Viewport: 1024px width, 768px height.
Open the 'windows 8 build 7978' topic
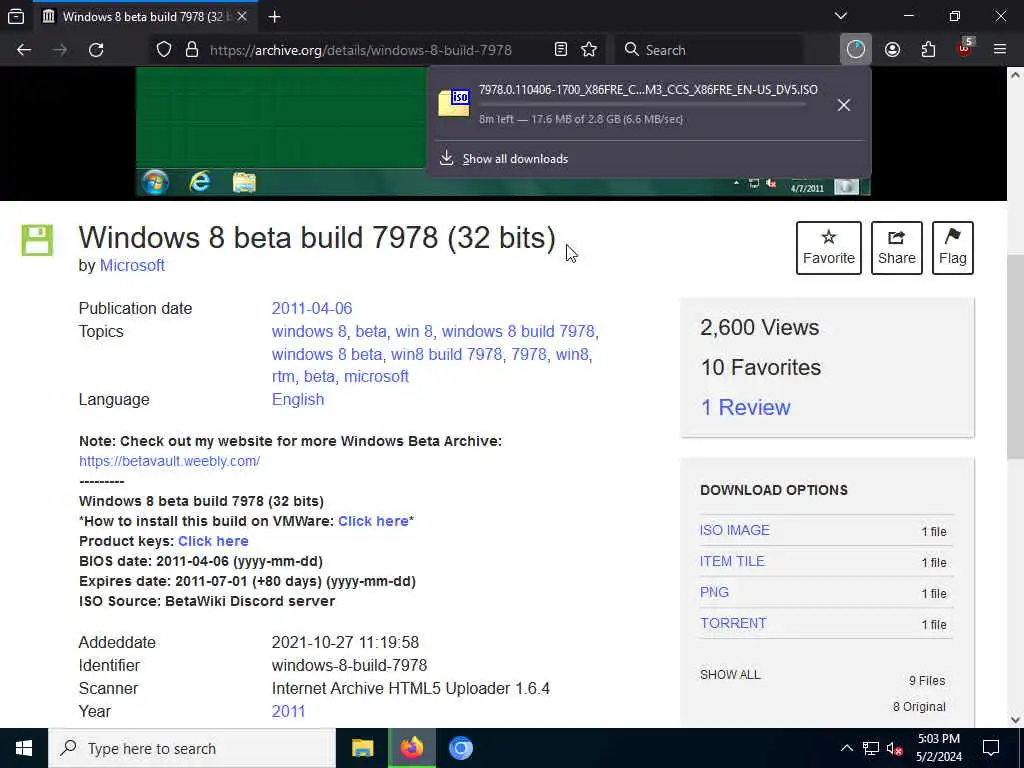point(518,332)
